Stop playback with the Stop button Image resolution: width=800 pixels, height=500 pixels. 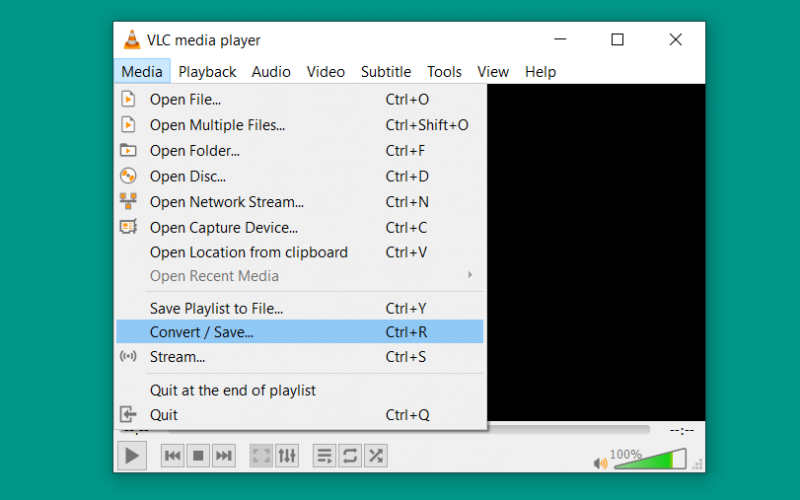point(198,456)
